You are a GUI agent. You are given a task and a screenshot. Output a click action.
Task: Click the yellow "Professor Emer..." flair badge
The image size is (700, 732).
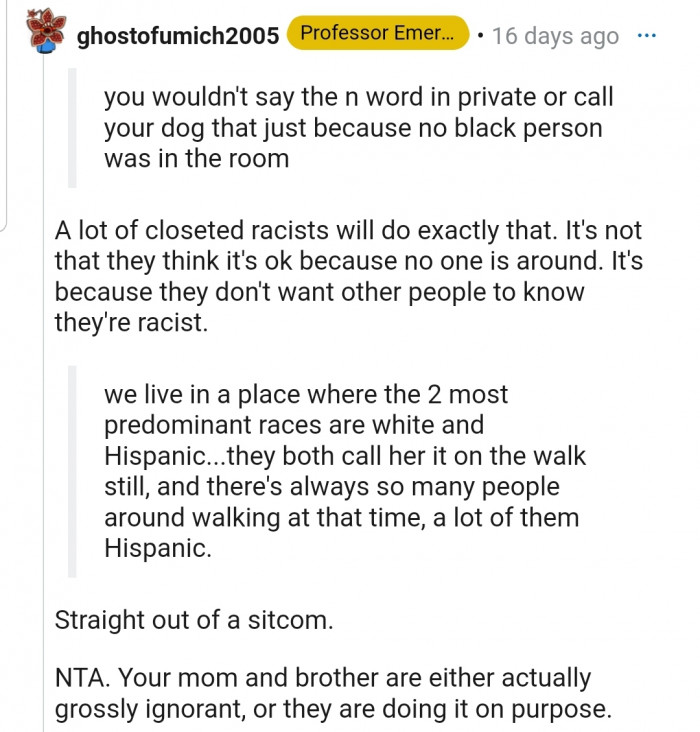pos(376,33)
